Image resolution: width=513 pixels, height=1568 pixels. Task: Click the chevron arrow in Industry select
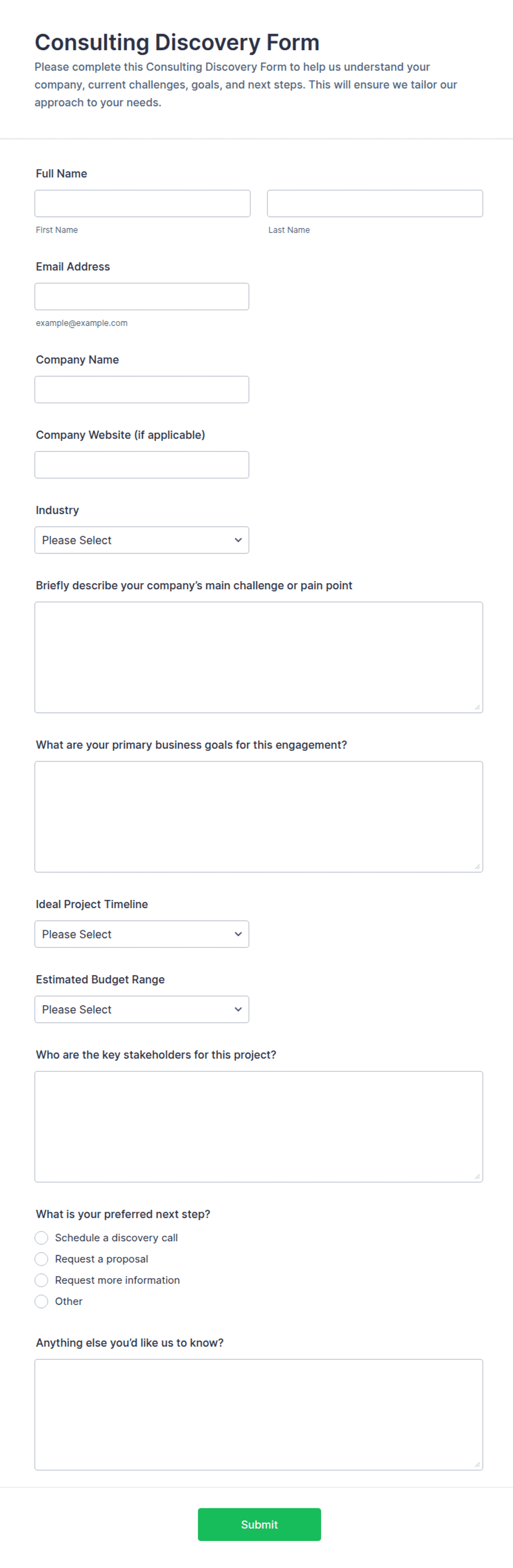238,541
